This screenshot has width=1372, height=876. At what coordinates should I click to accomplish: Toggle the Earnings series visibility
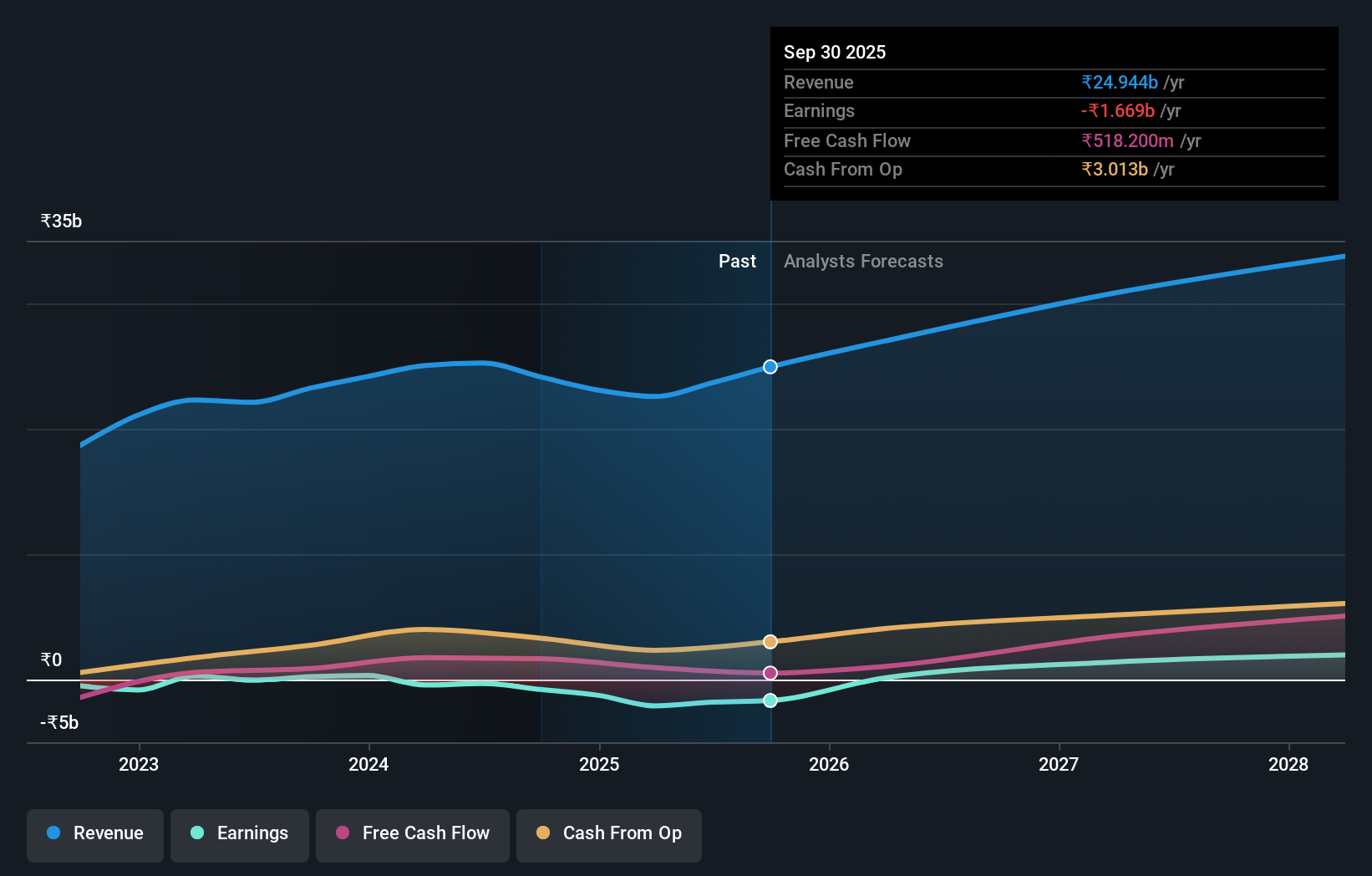[240, 835]
